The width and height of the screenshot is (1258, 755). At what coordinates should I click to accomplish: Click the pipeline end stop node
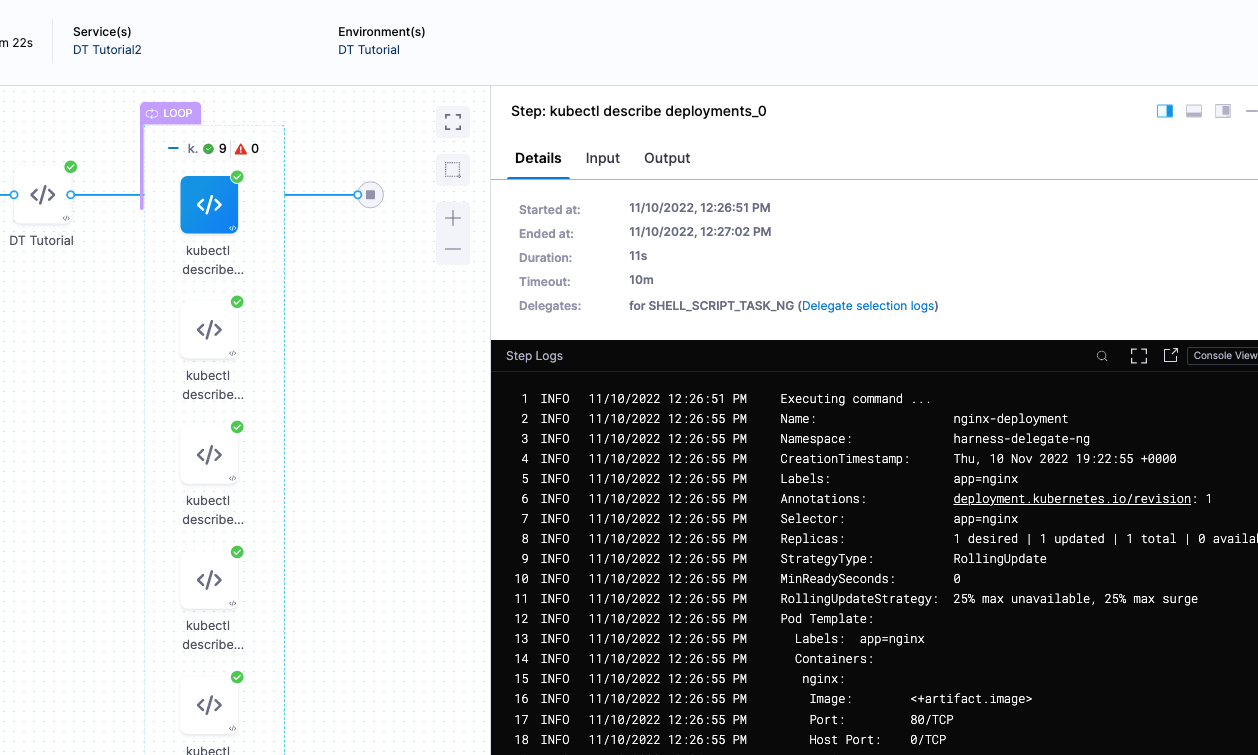tap(370, 195)
